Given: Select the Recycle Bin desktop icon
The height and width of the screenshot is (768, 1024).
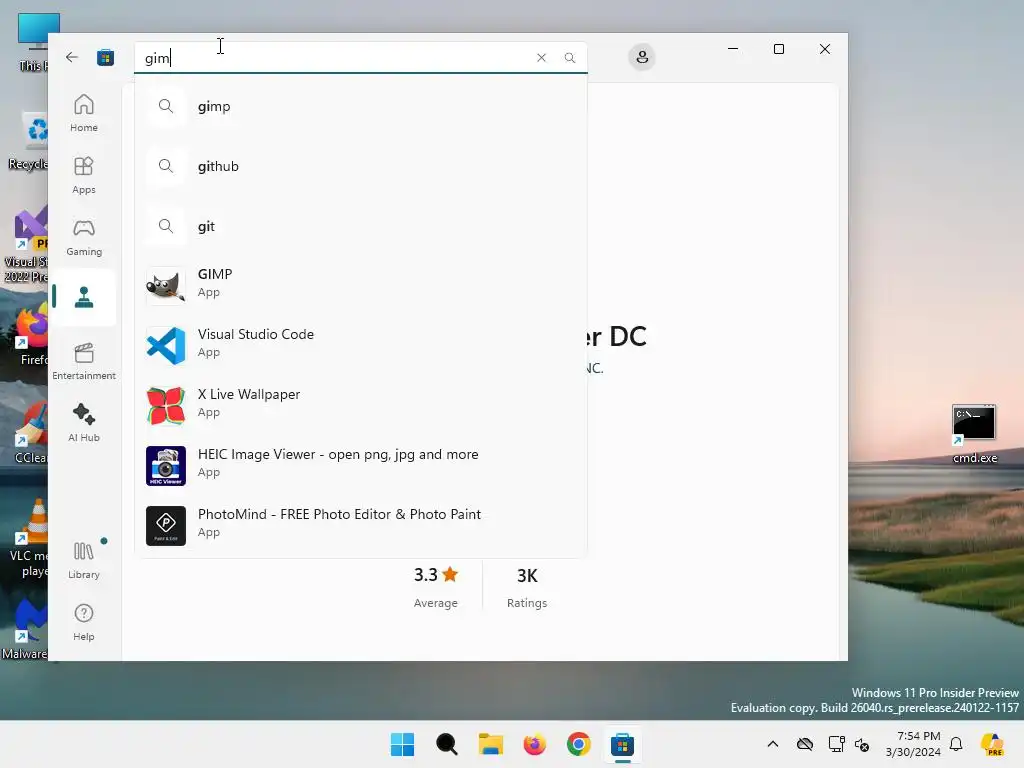Looking at the screenshot, I should (x=30, y=140).
